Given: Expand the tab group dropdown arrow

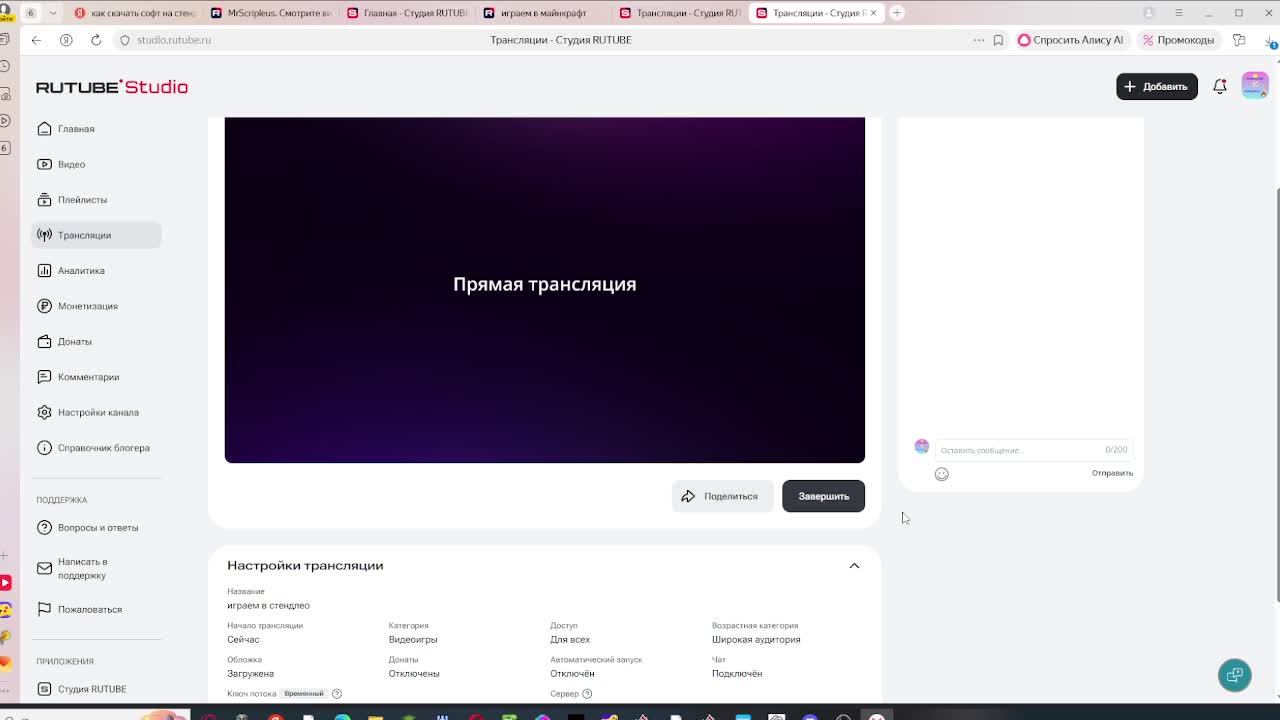Looking at the screenshot, I should coord(52,13).
